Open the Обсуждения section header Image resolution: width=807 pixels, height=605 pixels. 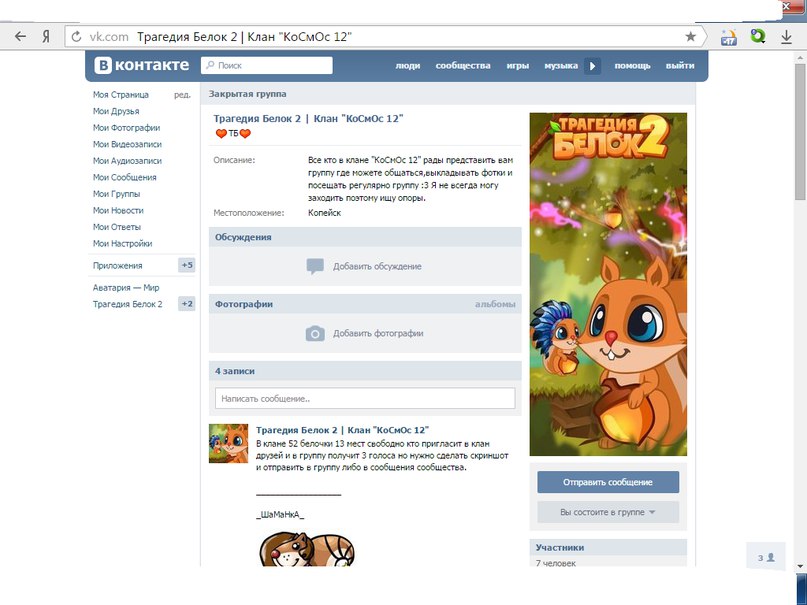pyautogui.click(x=365, y=237)
